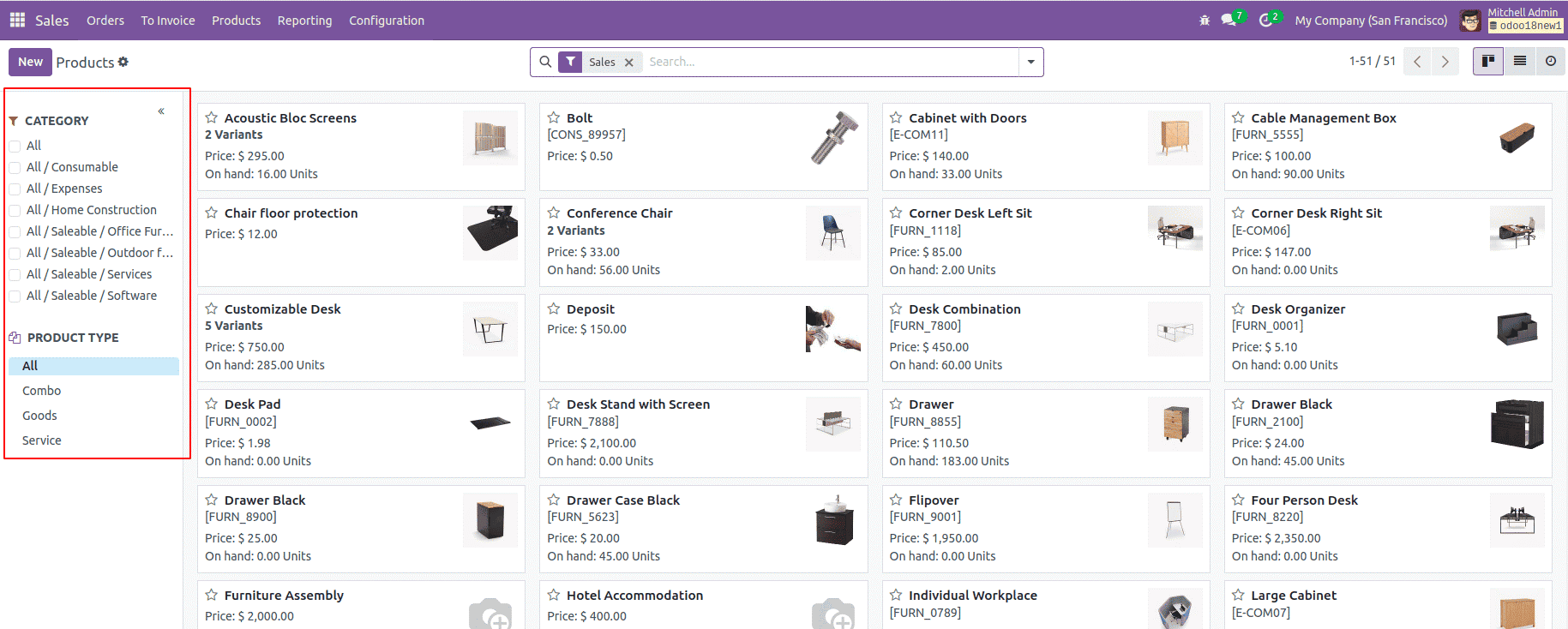The image size is (1568, 629).
Task: Collapse the category side panel
Action: click(x=161, y=111)
